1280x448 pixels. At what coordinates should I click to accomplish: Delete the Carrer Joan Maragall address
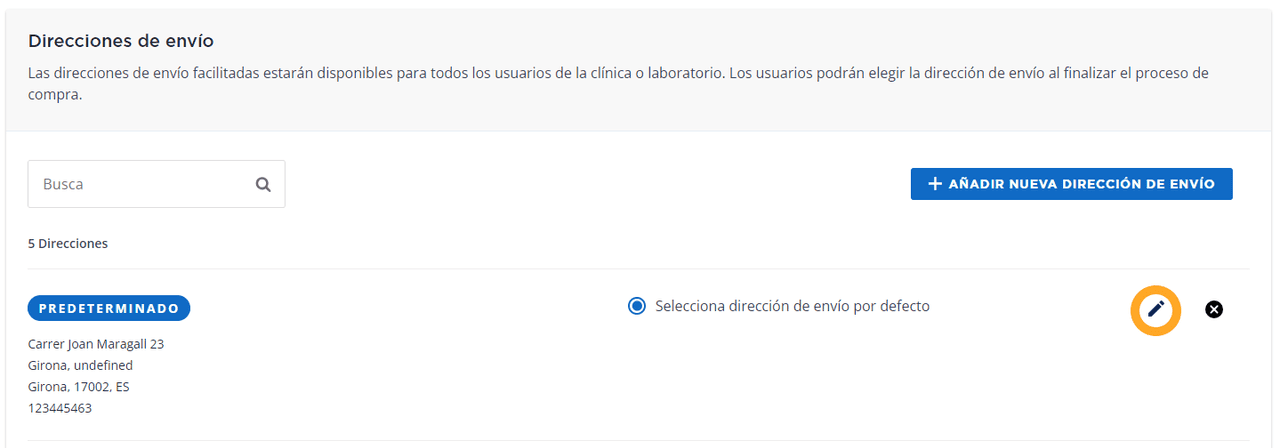point(1214,309)
